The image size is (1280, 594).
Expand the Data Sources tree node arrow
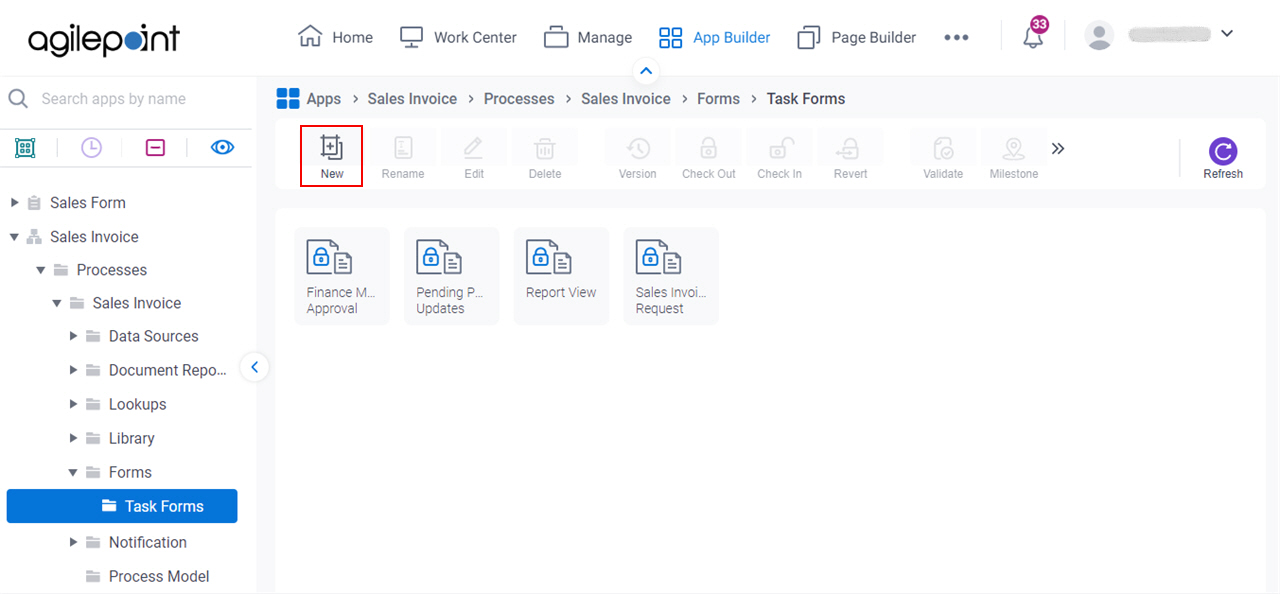73,336
